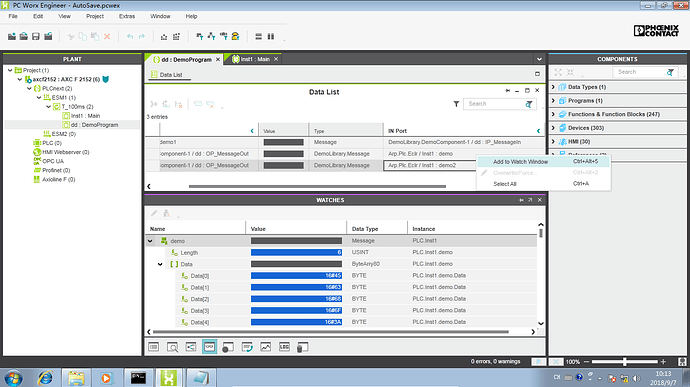Open Internet Explorer from the taskbar
This screenshot has width=690, height=387.
(x=45, y=378)
